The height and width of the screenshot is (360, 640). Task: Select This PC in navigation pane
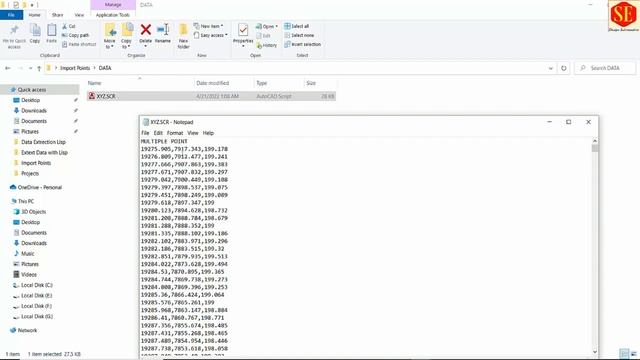point(26,201)
